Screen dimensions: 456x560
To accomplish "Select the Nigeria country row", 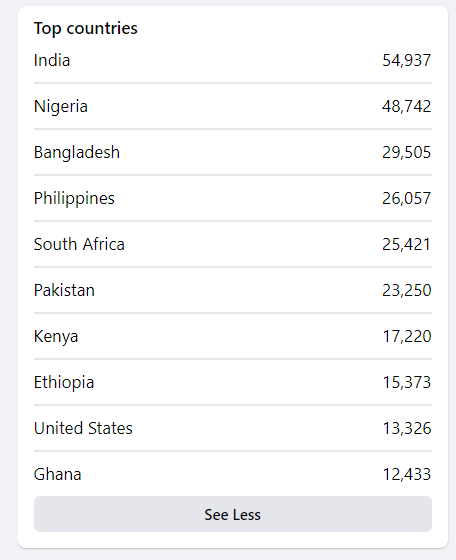I will (x=233, y=106).
